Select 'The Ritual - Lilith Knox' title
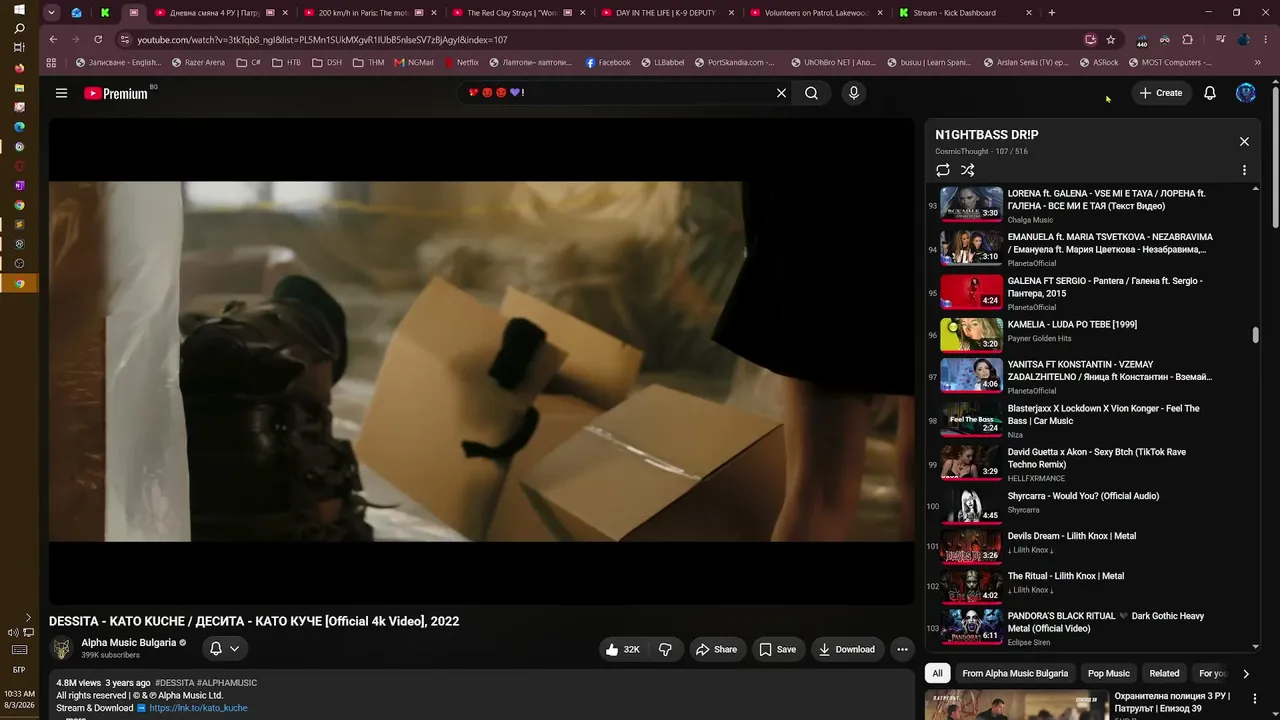This screenshot has width=1280, height=720. pyautogui.click(x=1065, y=576)
